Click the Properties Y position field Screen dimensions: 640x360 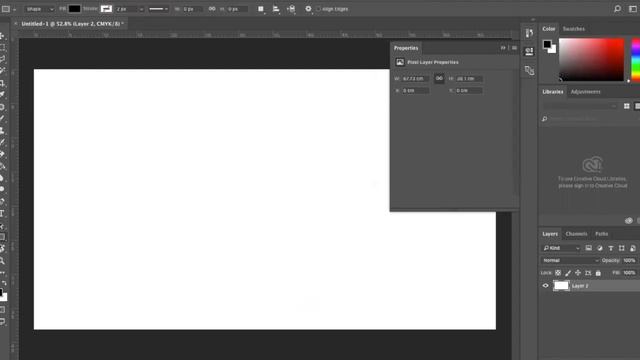point(469,91)
